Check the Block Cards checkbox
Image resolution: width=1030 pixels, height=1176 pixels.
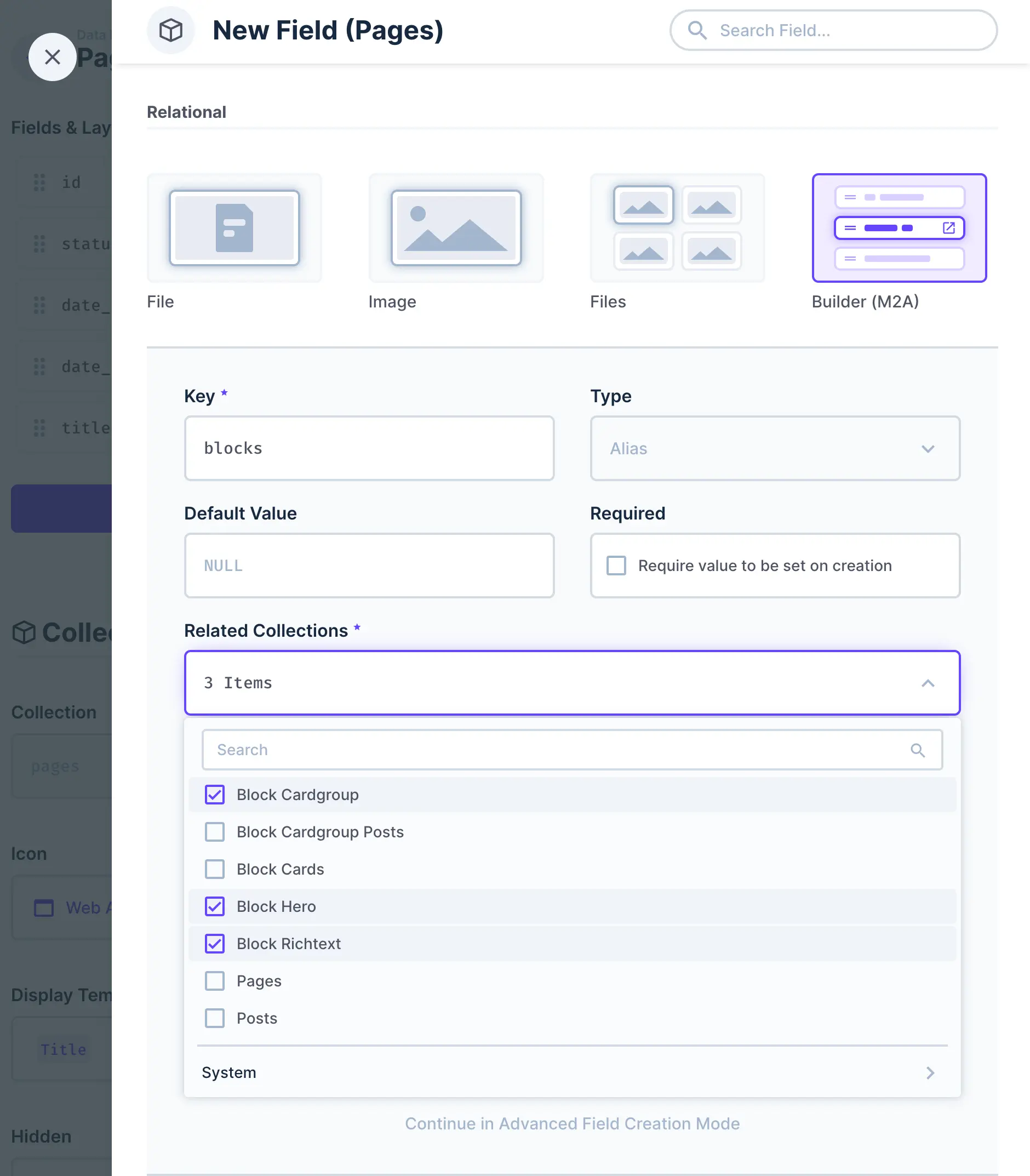point(214,869)
